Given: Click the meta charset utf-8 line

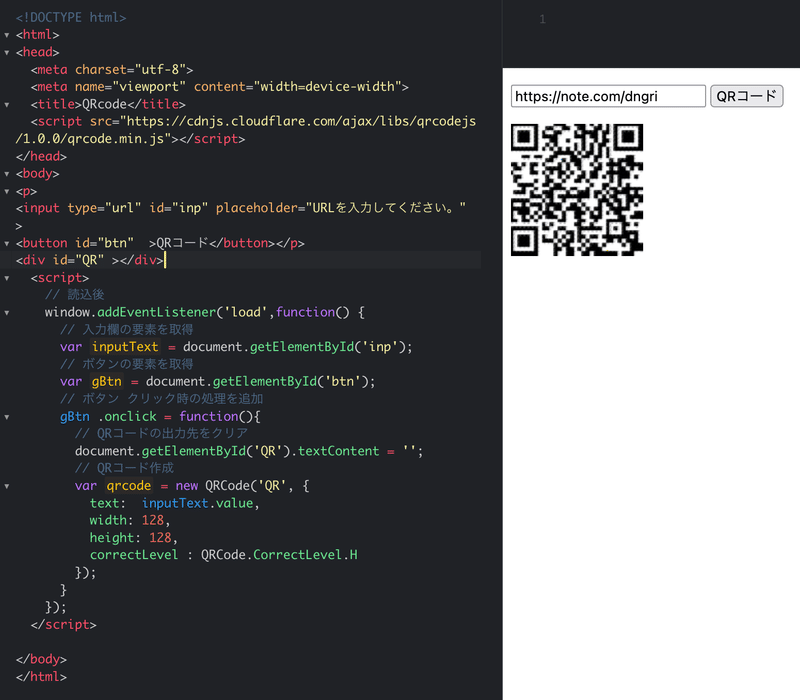Looking at the screenshot, I should (113, 69).
